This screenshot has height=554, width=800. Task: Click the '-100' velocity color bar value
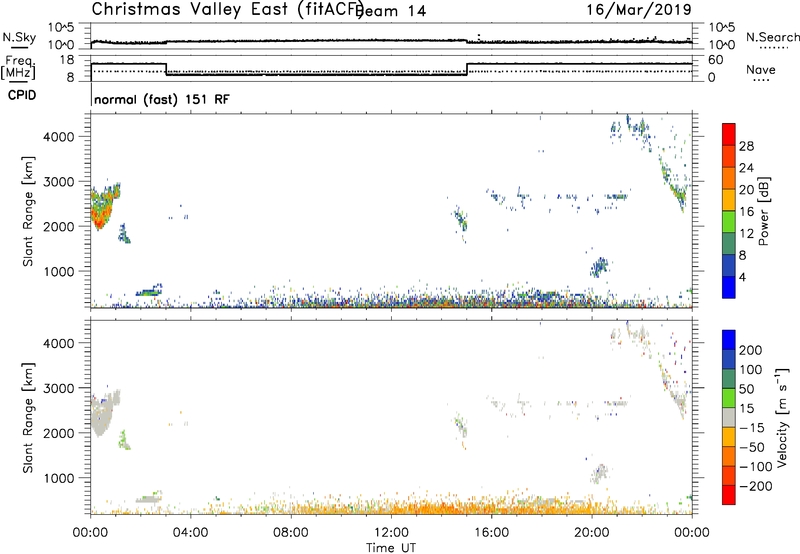(x=756, y=466)
